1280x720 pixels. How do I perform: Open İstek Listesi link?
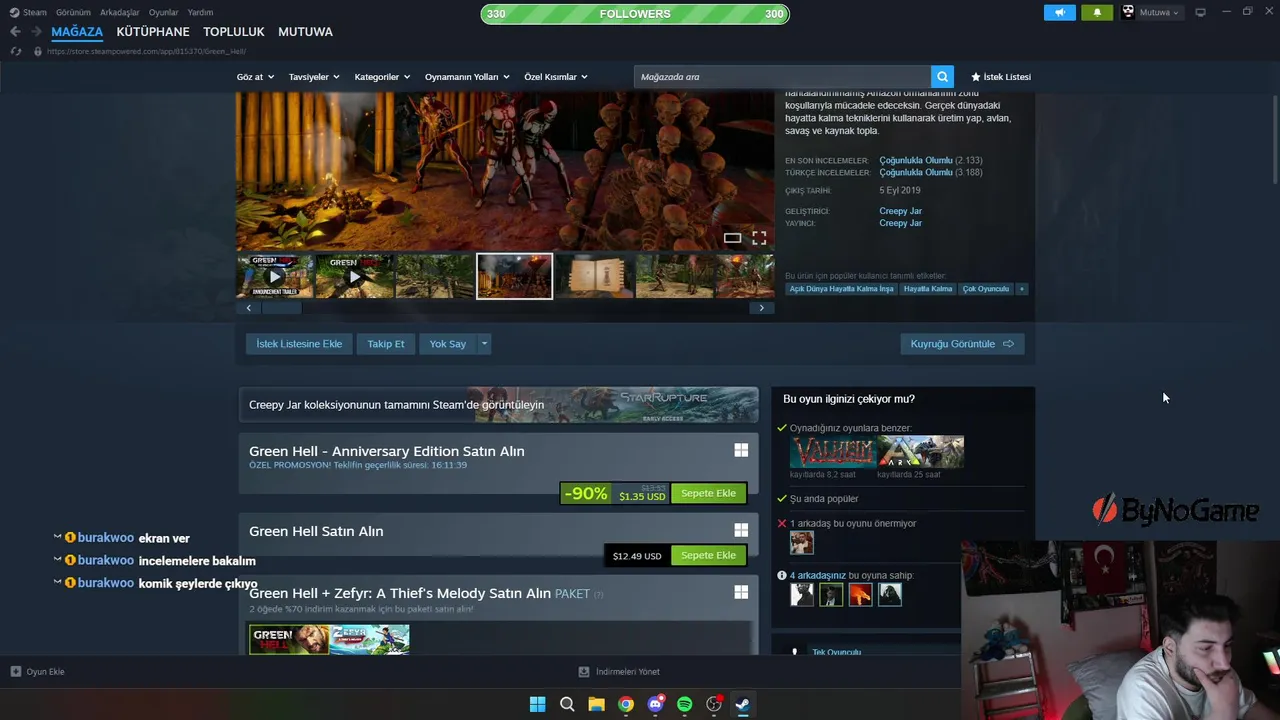point(1001,77)
